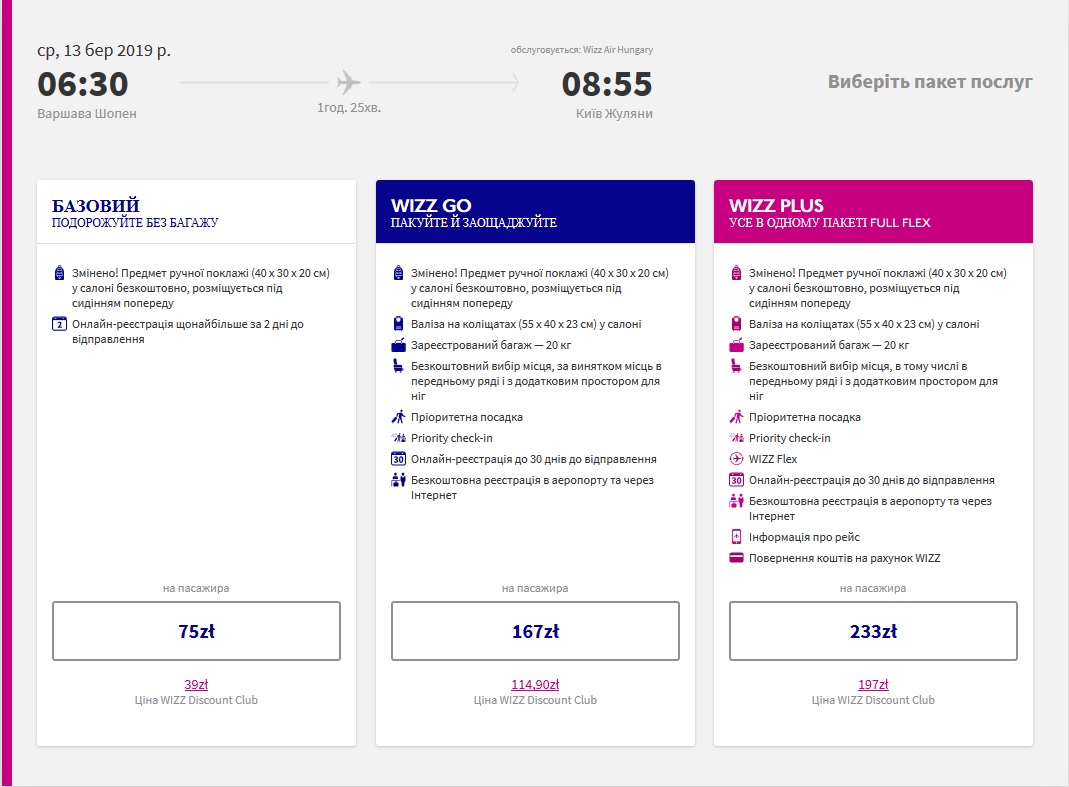The width and height of the screenshot is (1069, 787).
Task: Click the flight information phone icon
Action: [x=737, y=537]
